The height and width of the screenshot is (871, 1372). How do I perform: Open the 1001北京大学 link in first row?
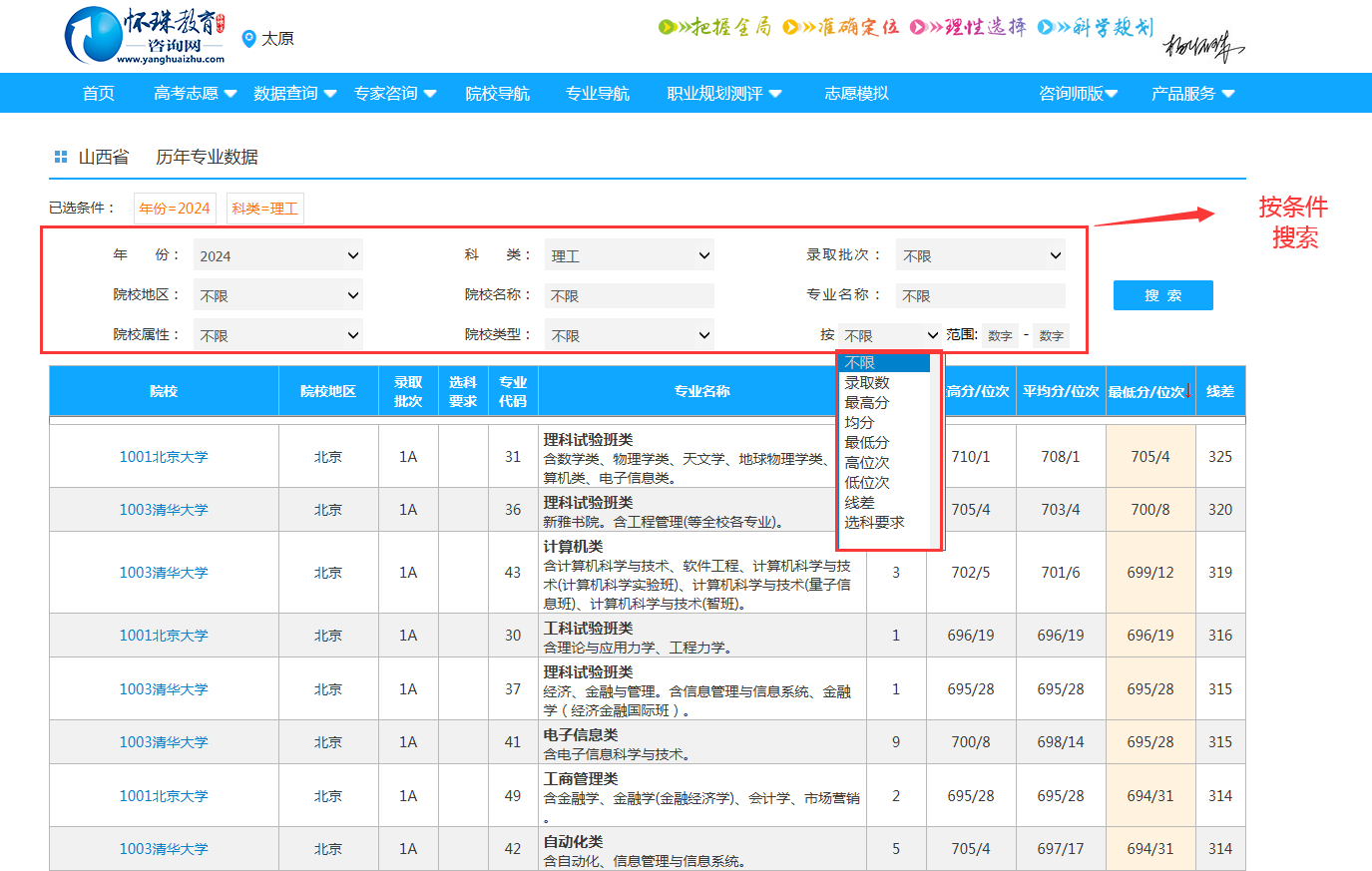point(164,457)
